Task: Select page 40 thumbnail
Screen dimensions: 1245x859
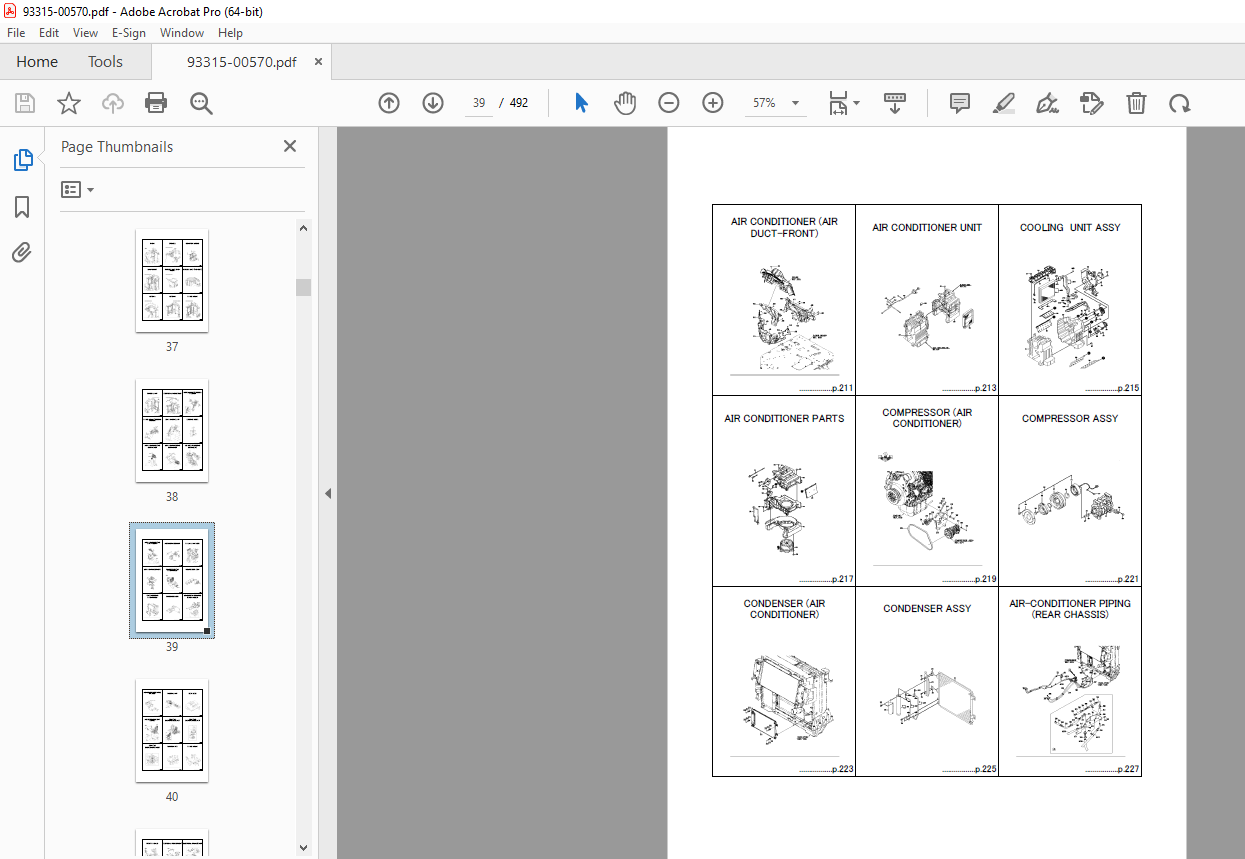Action: (x=172, y=731)
